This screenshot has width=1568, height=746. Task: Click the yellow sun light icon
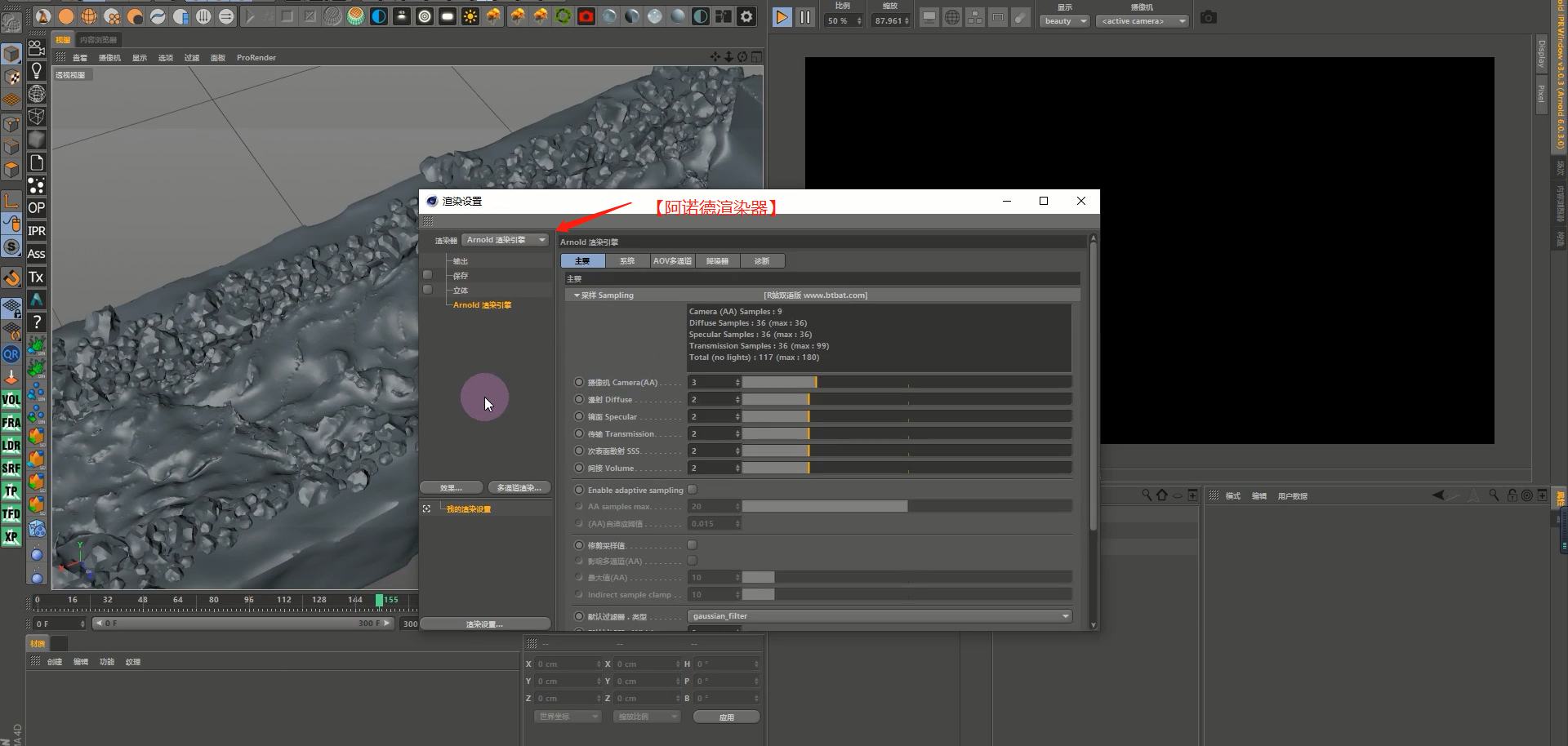coord(470,16)
